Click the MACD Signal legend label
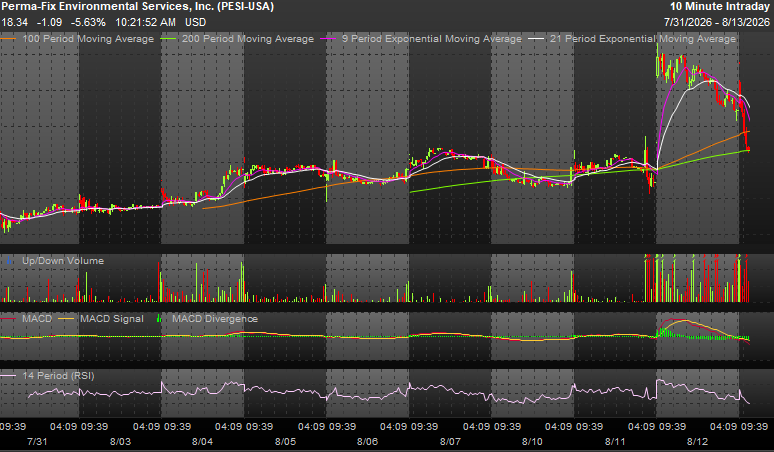This screenshot has width=774, height=452. coord(112,319)
